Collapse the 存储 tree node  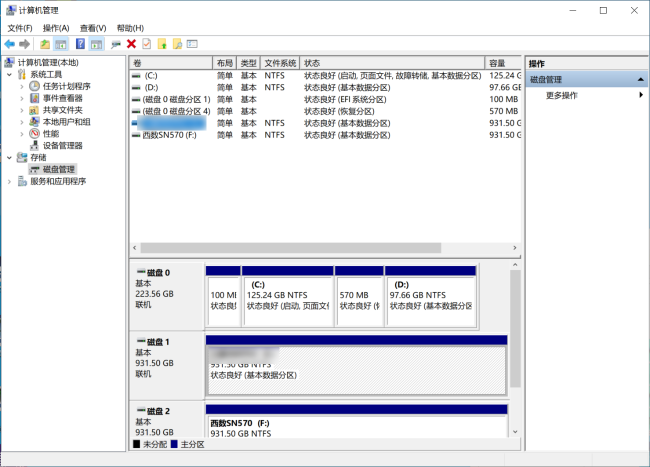point(10,157)
